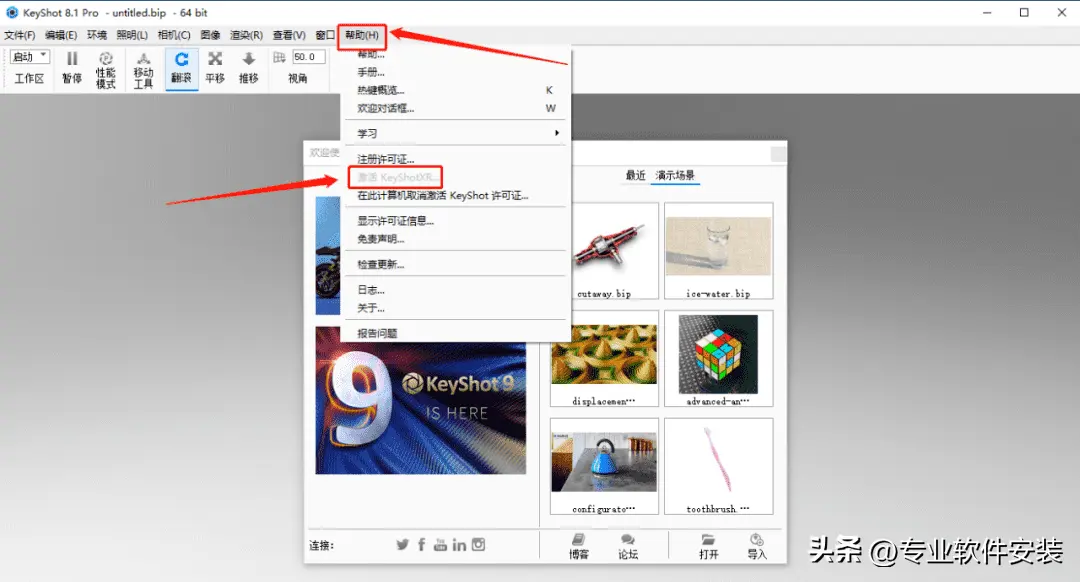Minimize the KeyShot window
The height and width of the screenshot is (582, 1080).
[x=987, y=12]
